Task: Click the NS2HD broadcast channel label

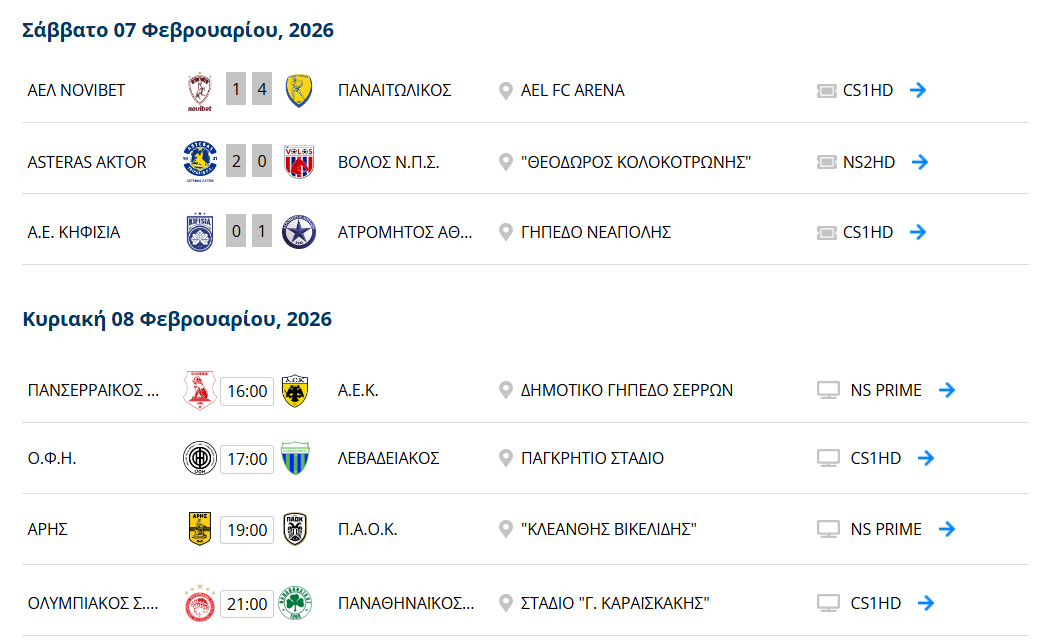Action: tap(868, 162)
